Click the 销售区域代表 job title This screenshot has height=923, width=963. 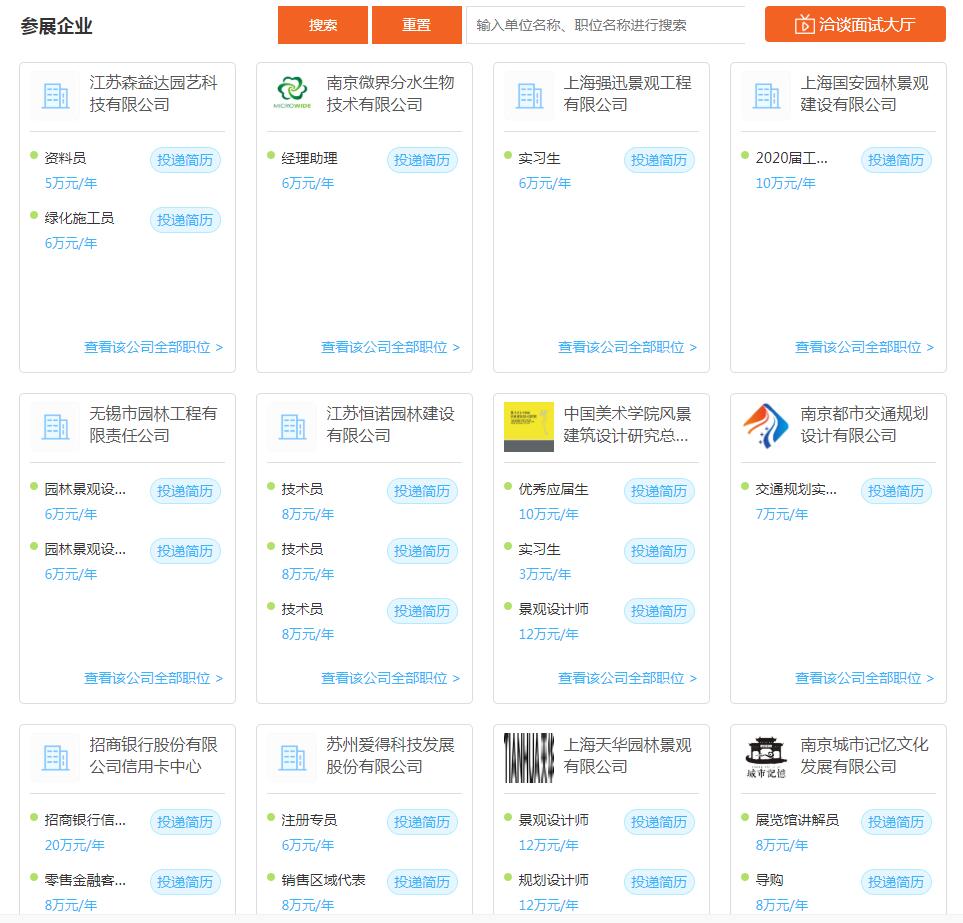pos(323,881)
